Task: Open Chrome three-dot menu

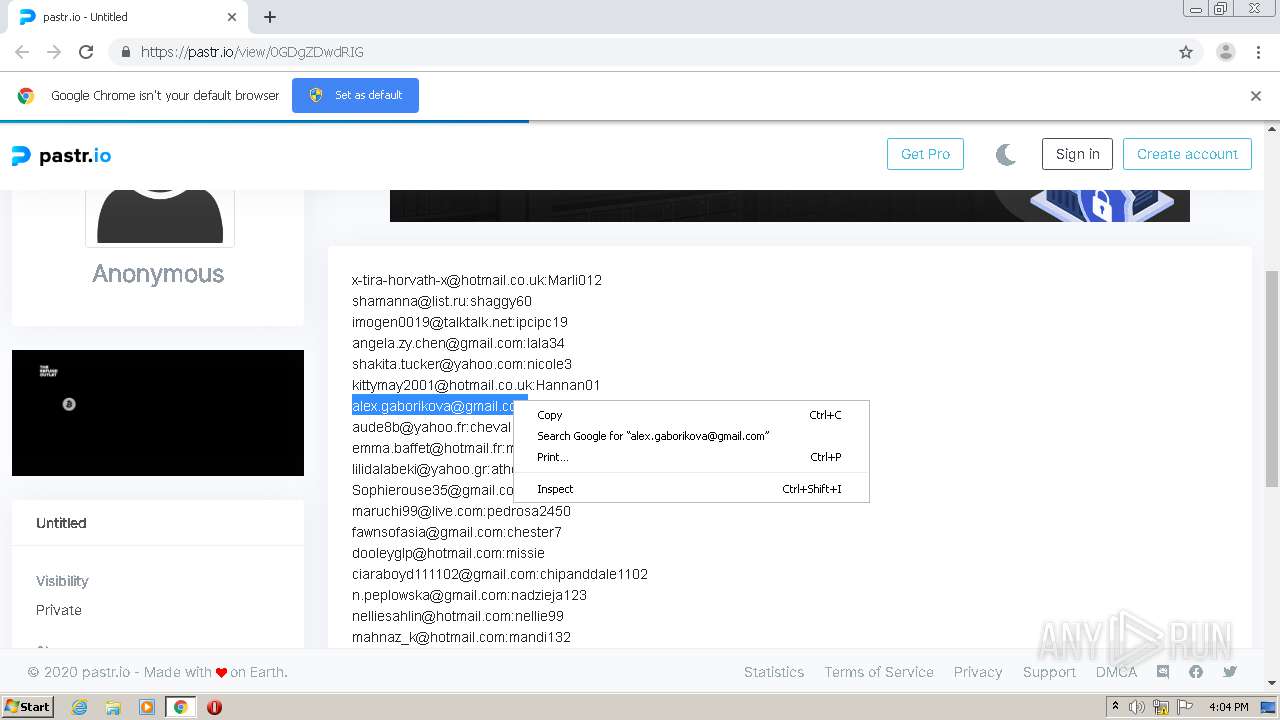Action: coord(1258,52)
